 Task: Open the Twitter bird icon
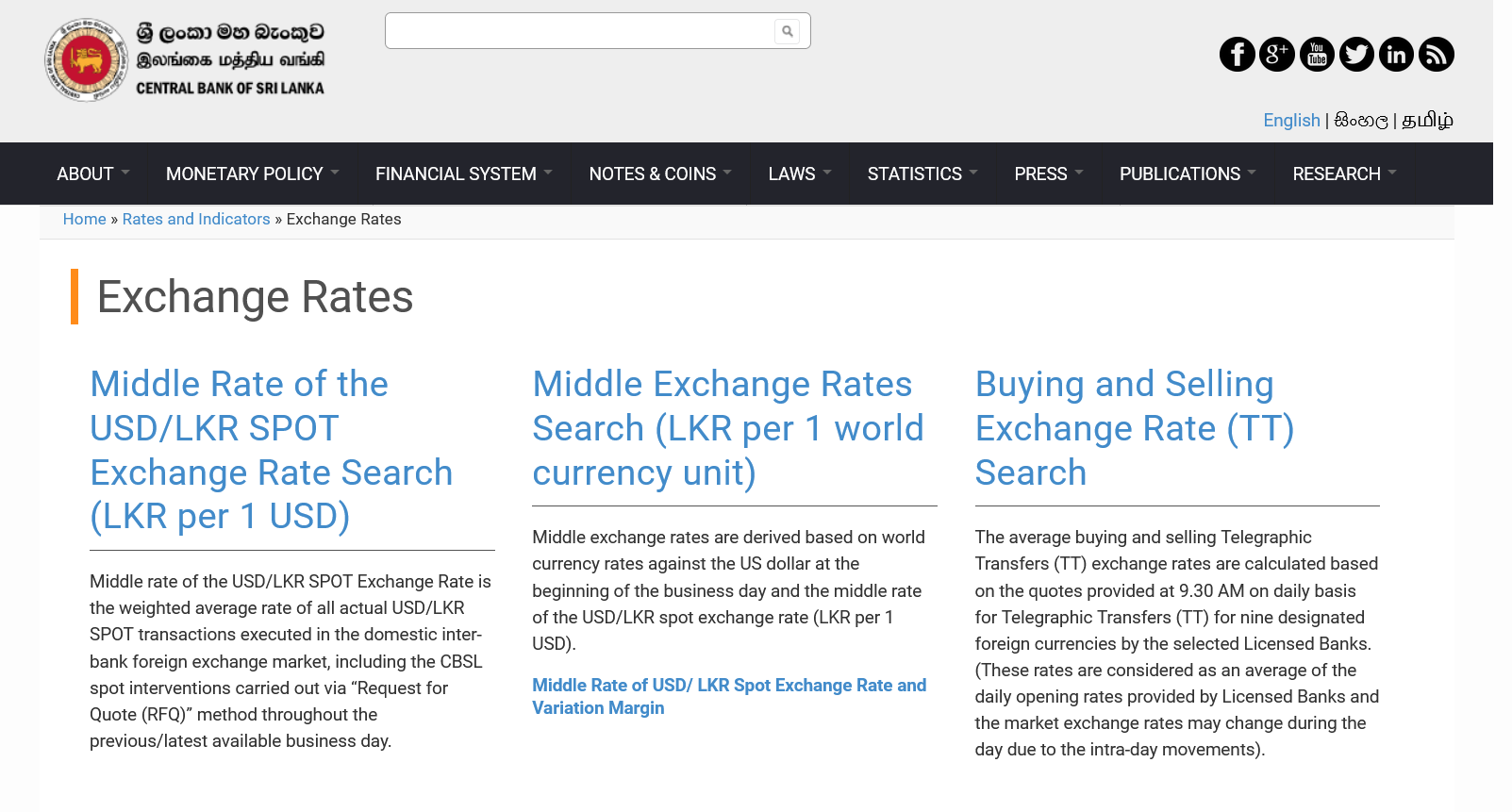click(1356, 55)
